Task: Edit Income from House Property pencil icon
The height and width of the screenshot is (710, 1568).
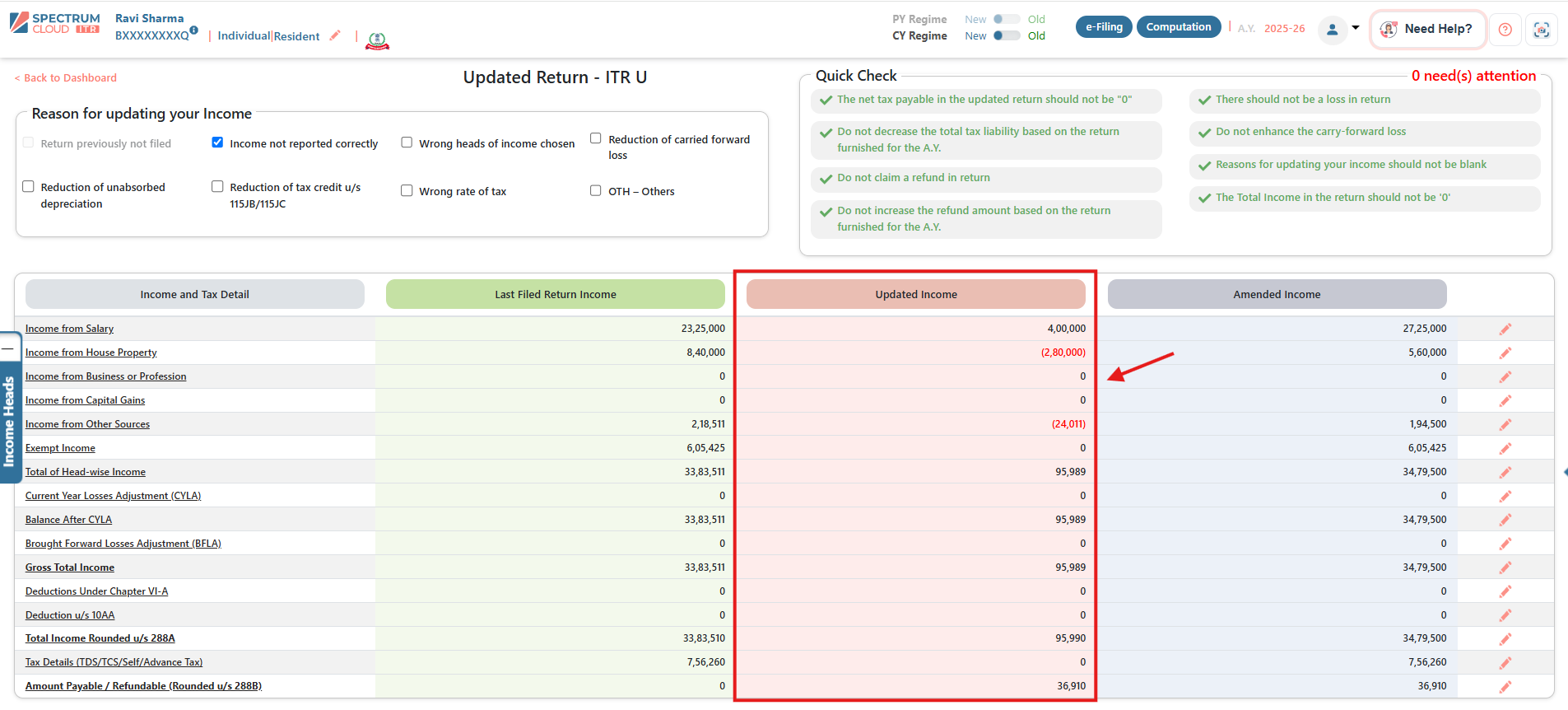Action: pos(1505,353)
